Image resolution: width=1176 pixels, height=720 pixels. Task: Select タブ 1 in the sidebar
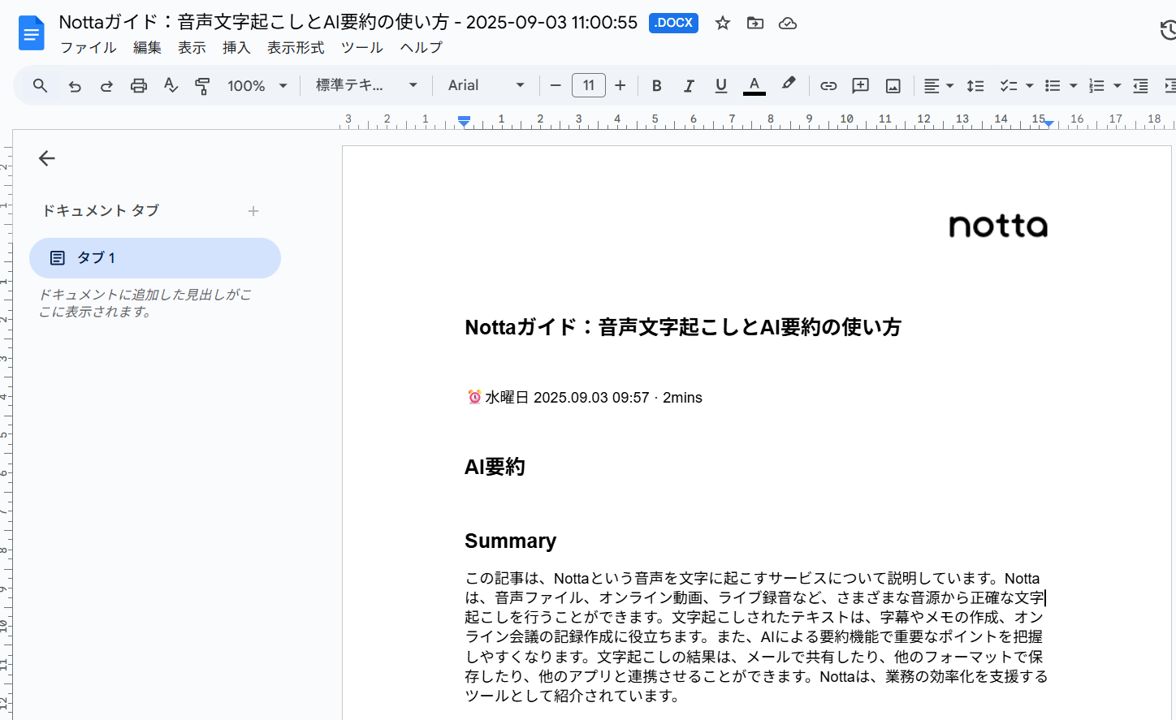click(x=155, y=258)
